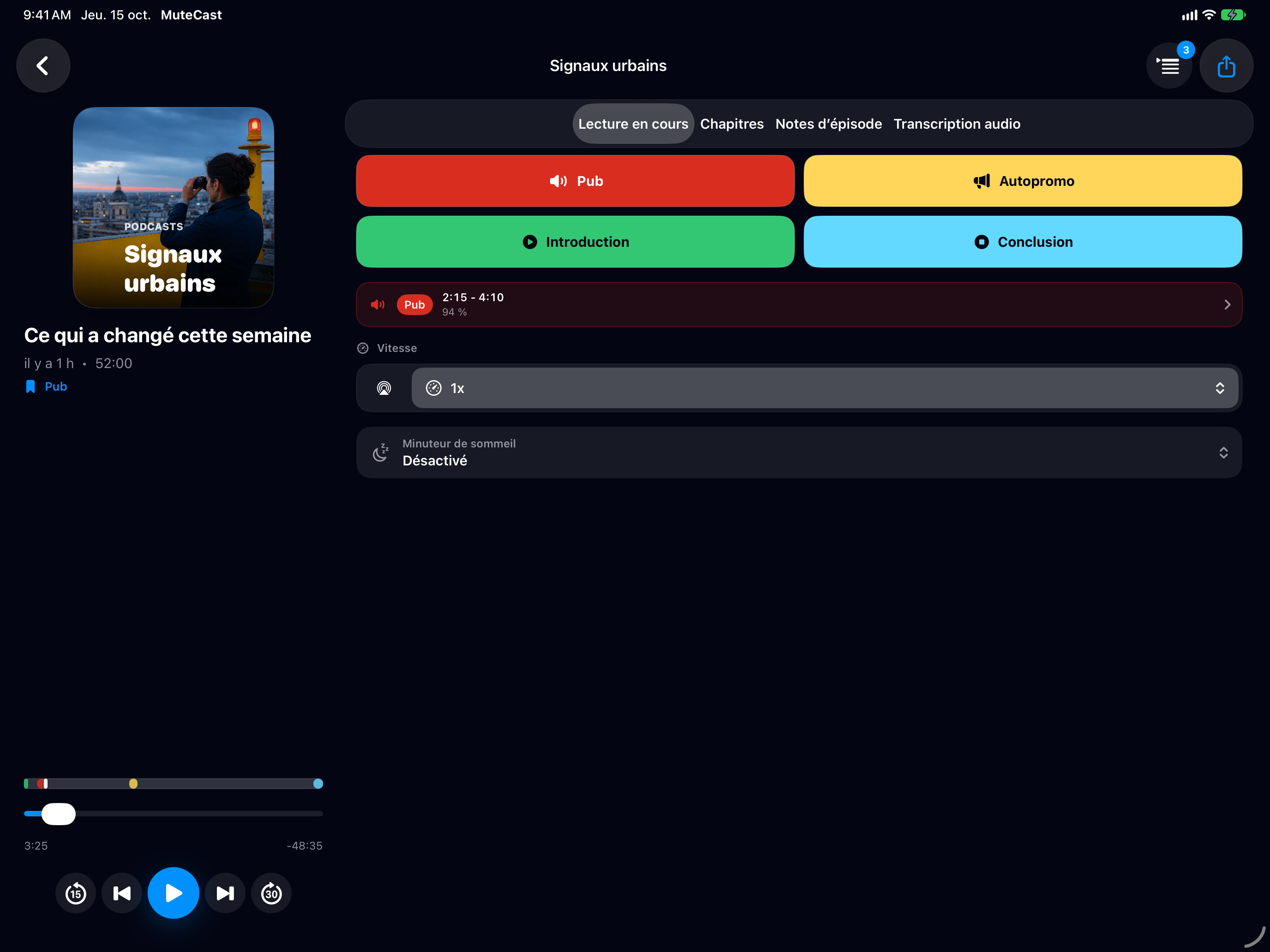Open Notes d'épisode tab
Image resolution: width=1270 pixels, height=952 pixels.
(828, 124)
